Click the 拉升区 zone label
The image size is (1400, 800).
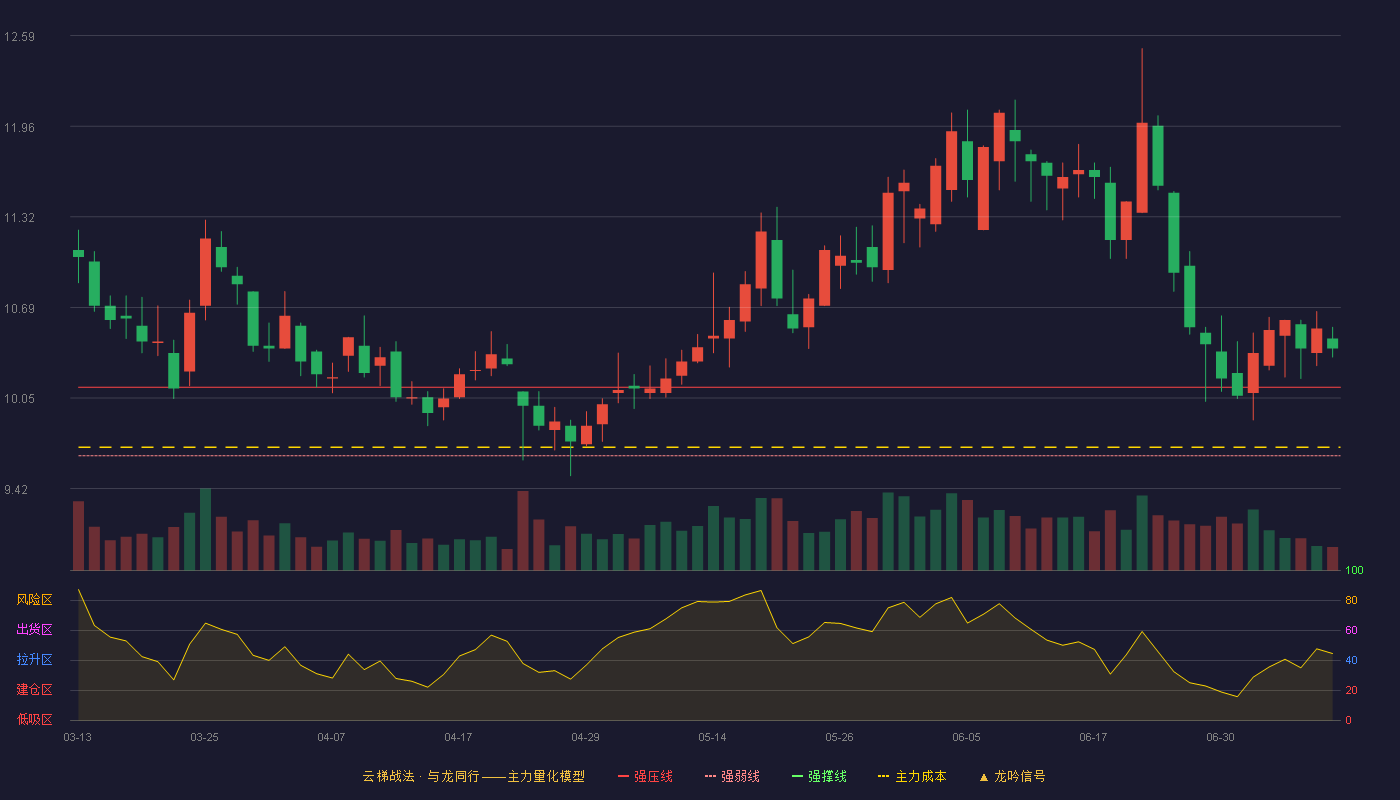tap(34, 660)
